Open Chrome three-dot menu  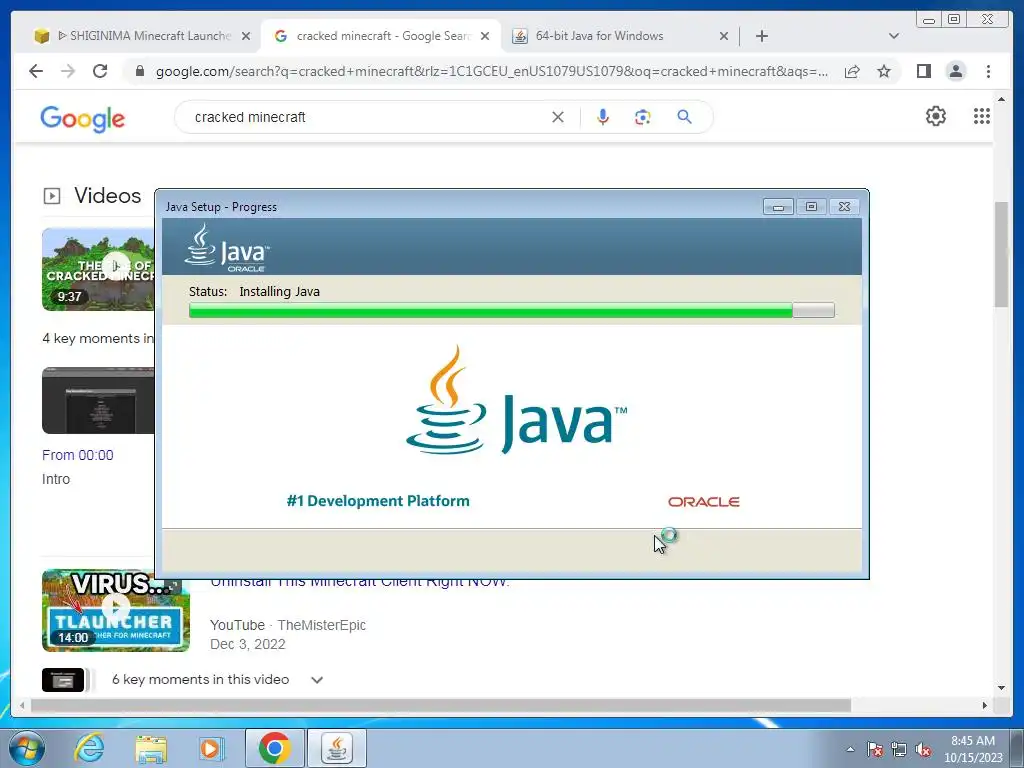[x=988, y=71]
